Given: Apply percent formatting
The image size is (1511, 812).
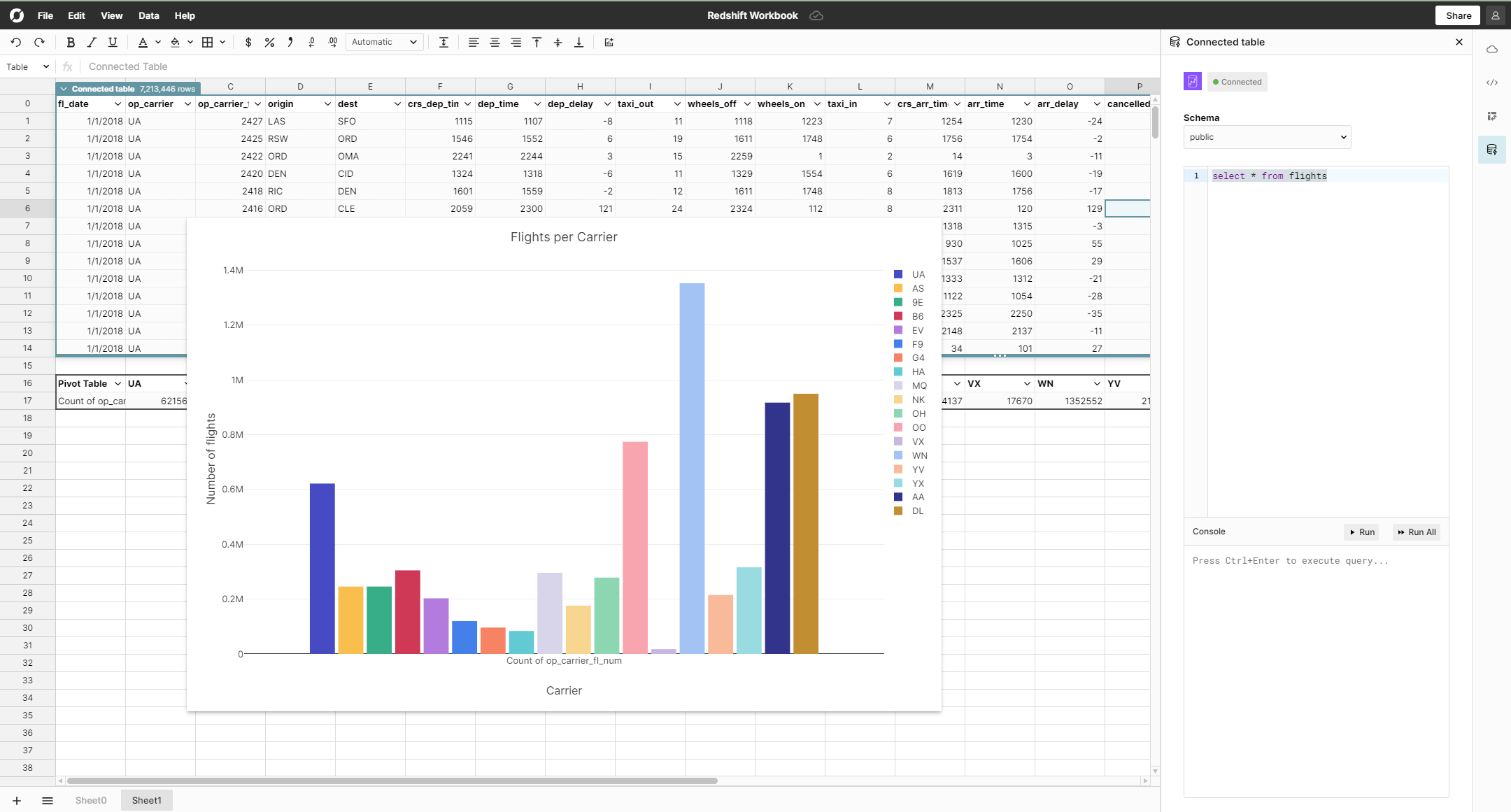Looking at the screenshot, I should tap(269, 42).
